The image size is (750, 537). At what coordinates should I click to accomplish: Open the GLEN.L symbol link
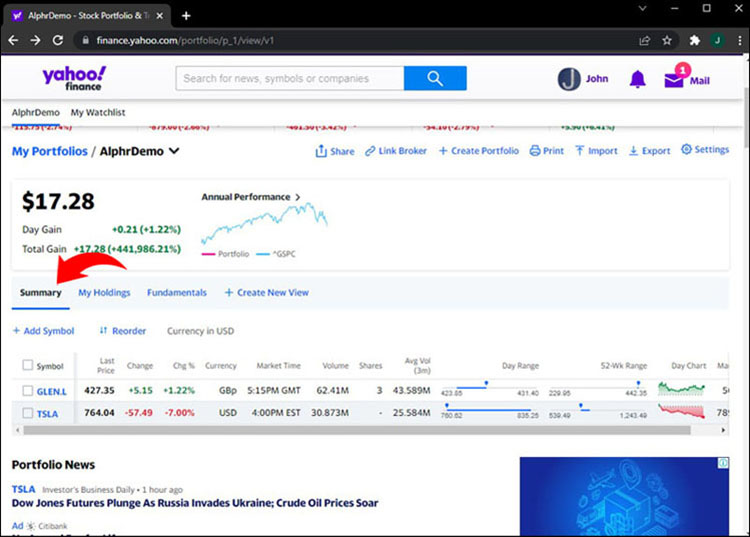(x=52, y=392)
